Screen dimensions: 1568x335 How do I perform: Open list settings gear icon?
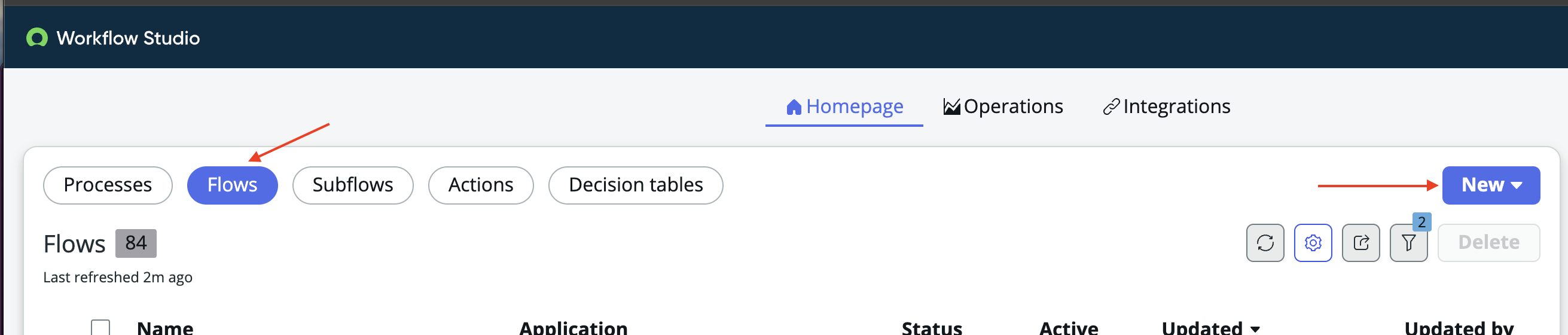(x=1312, y=242)
